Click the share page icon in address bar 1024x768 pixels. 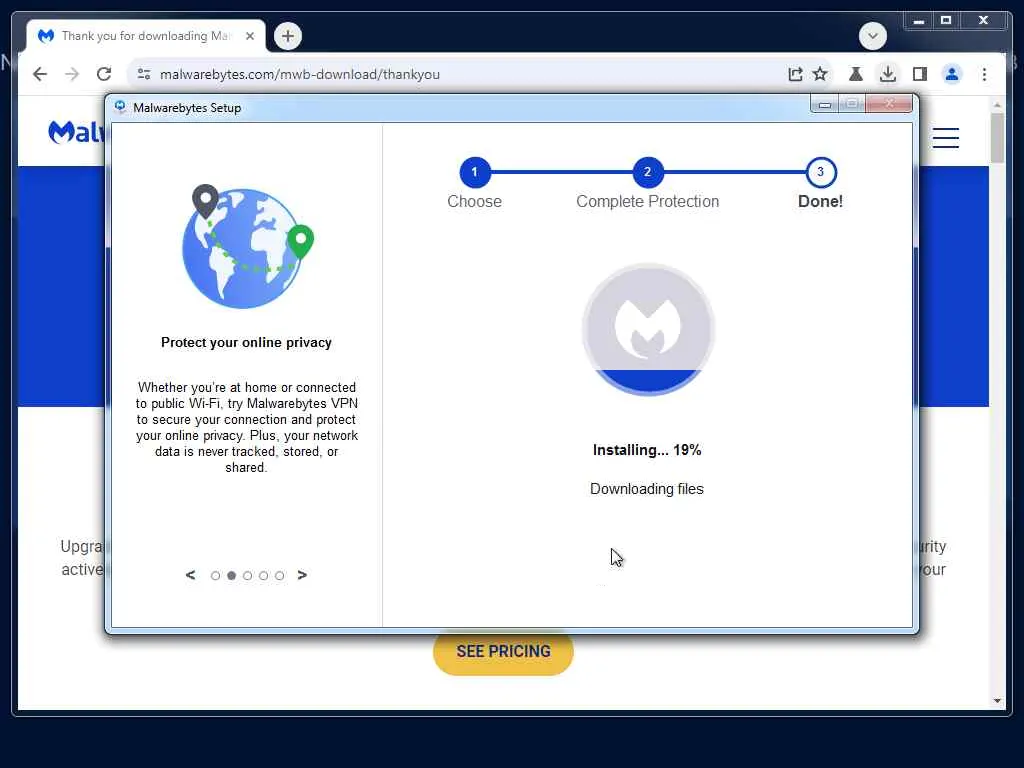tap(795, 74)
